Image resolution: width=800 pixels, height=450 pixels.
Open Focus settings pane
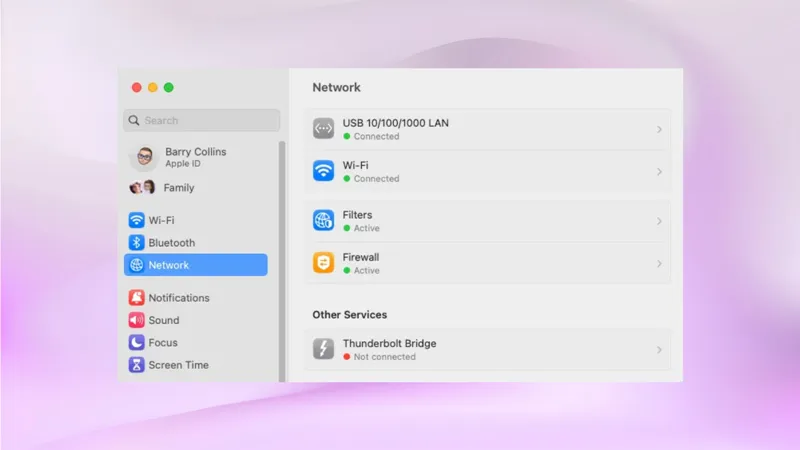pyautogui.click(x=195, y=342)
